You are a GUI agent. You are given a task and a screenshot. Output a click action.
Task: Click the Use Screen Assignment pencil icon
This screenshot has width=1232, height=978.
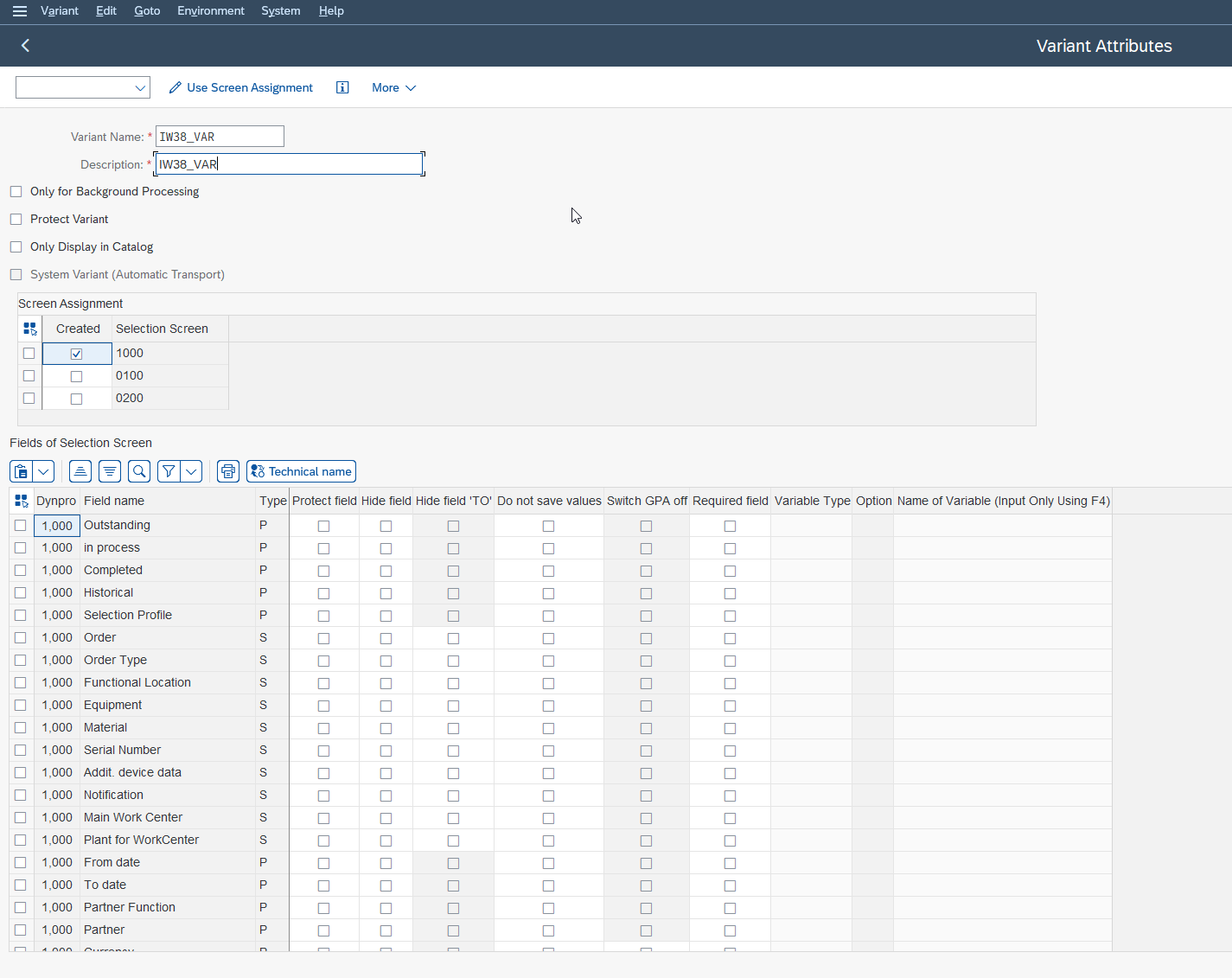tap(176, 87)
